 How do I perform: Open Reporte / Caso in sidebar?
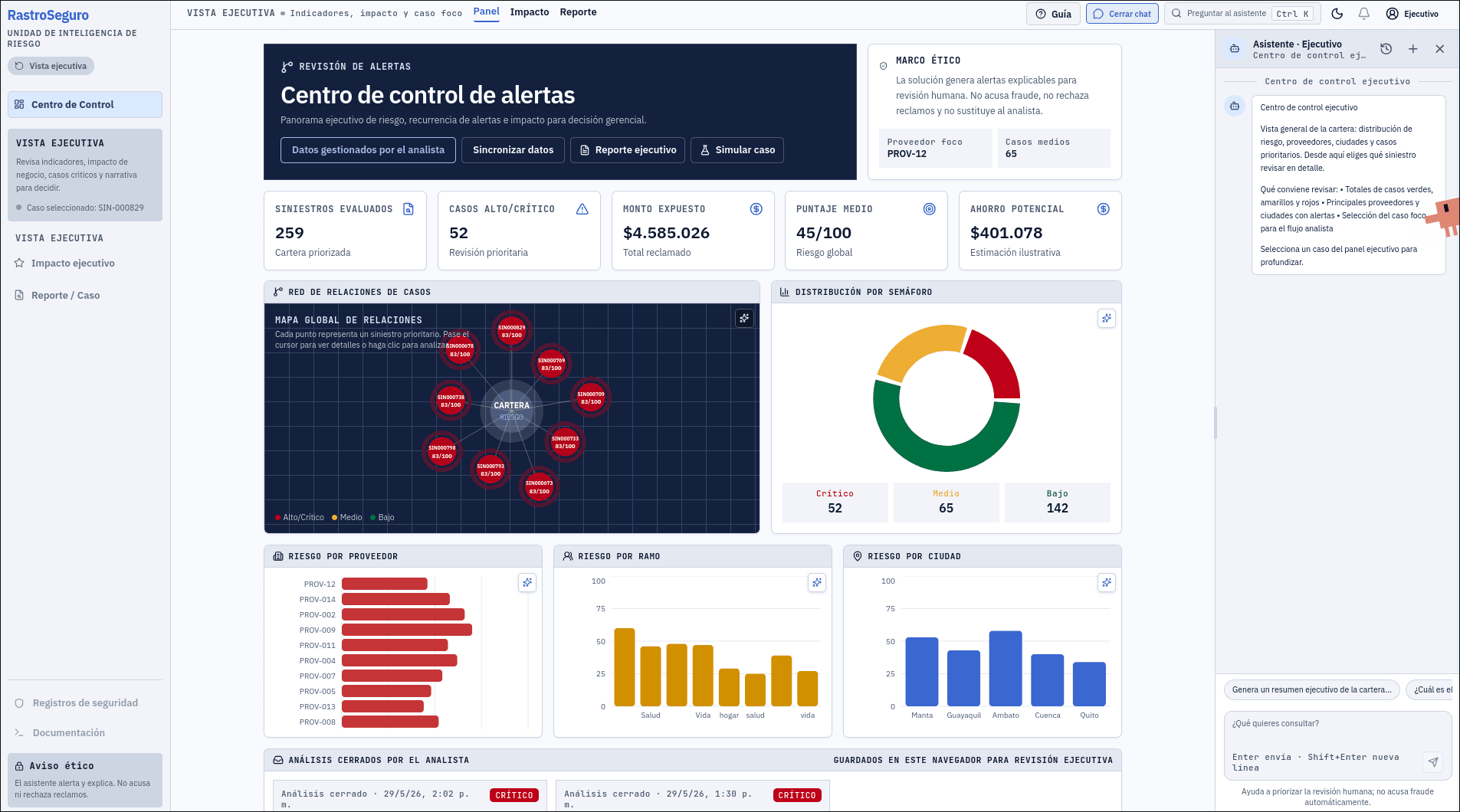(85, 296)
